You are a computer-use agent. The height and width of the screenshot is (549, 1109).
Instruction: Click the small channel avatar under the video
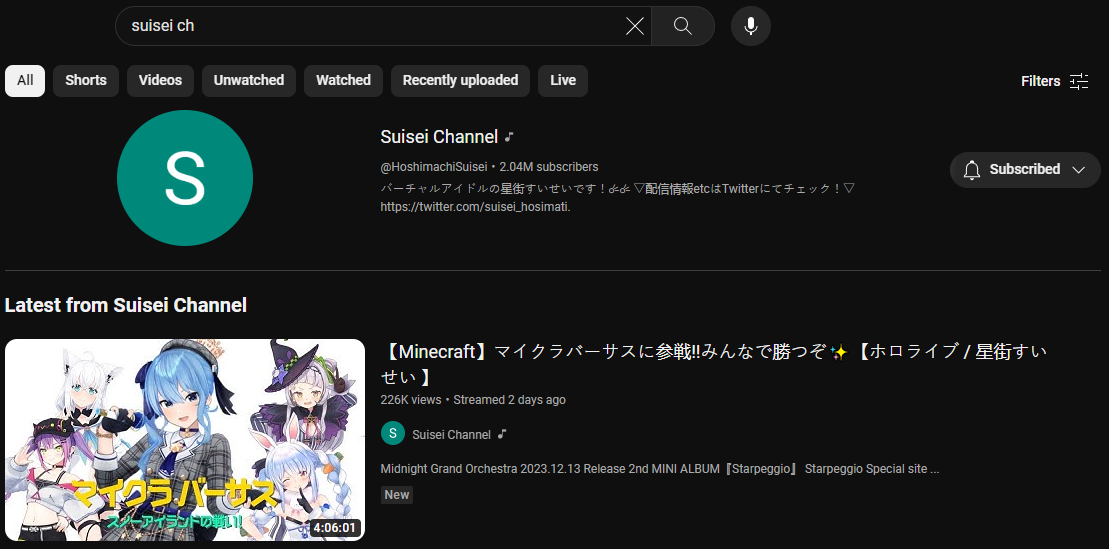(x=393, y=434)
